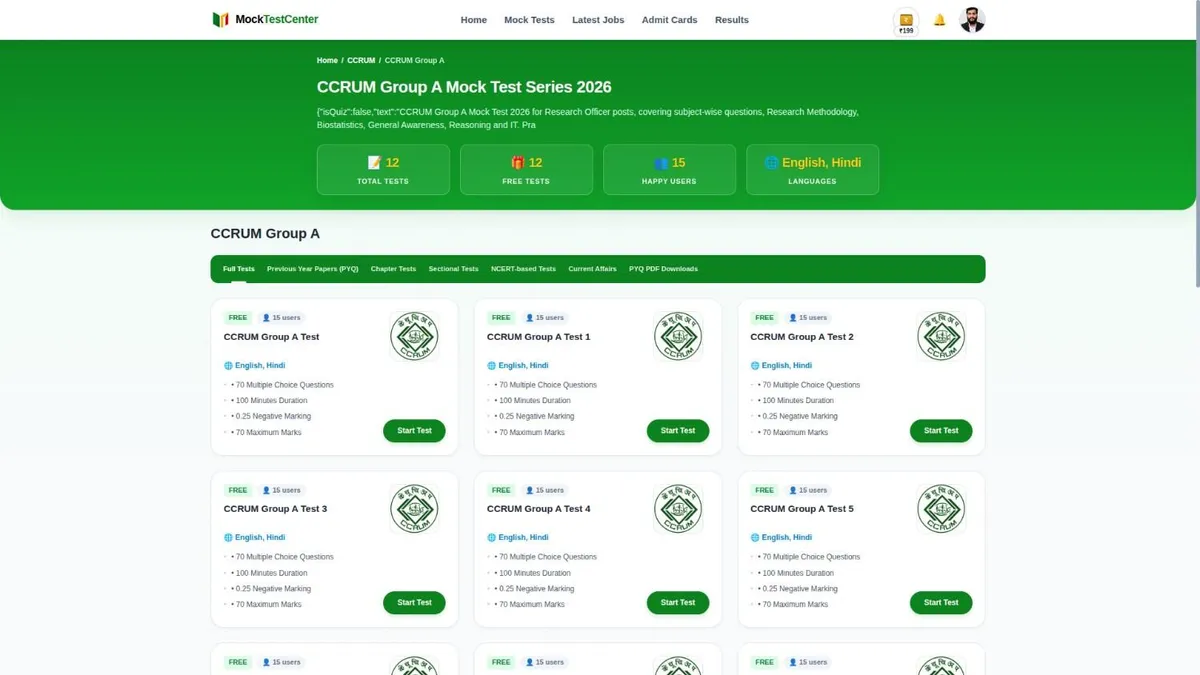Image resolution: width=1200 pixels, height=675 pixels.
Task: Click globe language icon on CCRUM Group A Test card
Action: tap(228, 366)
